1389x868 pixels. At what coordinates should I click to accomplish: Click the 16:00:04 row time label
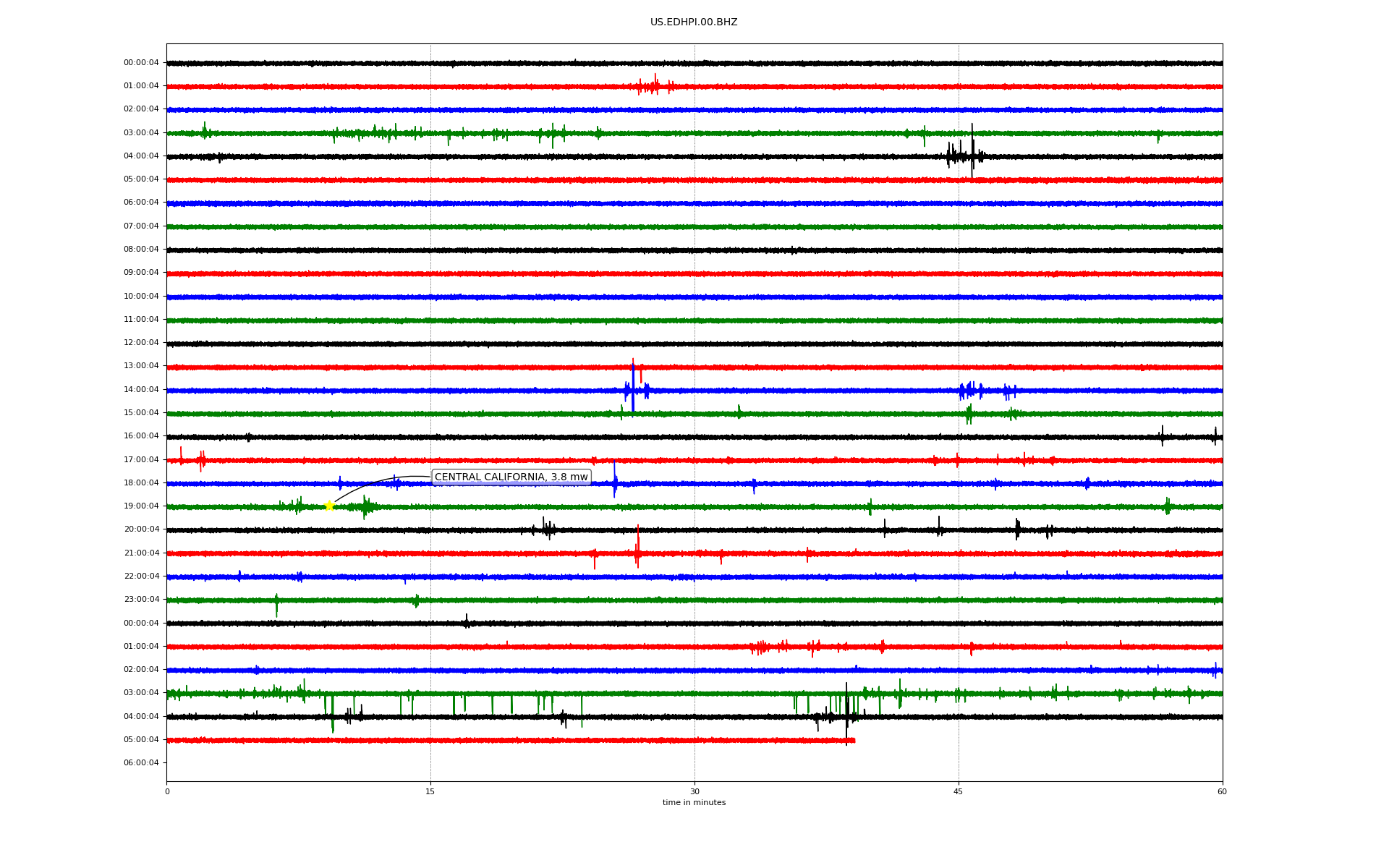(x=141, y=436)
